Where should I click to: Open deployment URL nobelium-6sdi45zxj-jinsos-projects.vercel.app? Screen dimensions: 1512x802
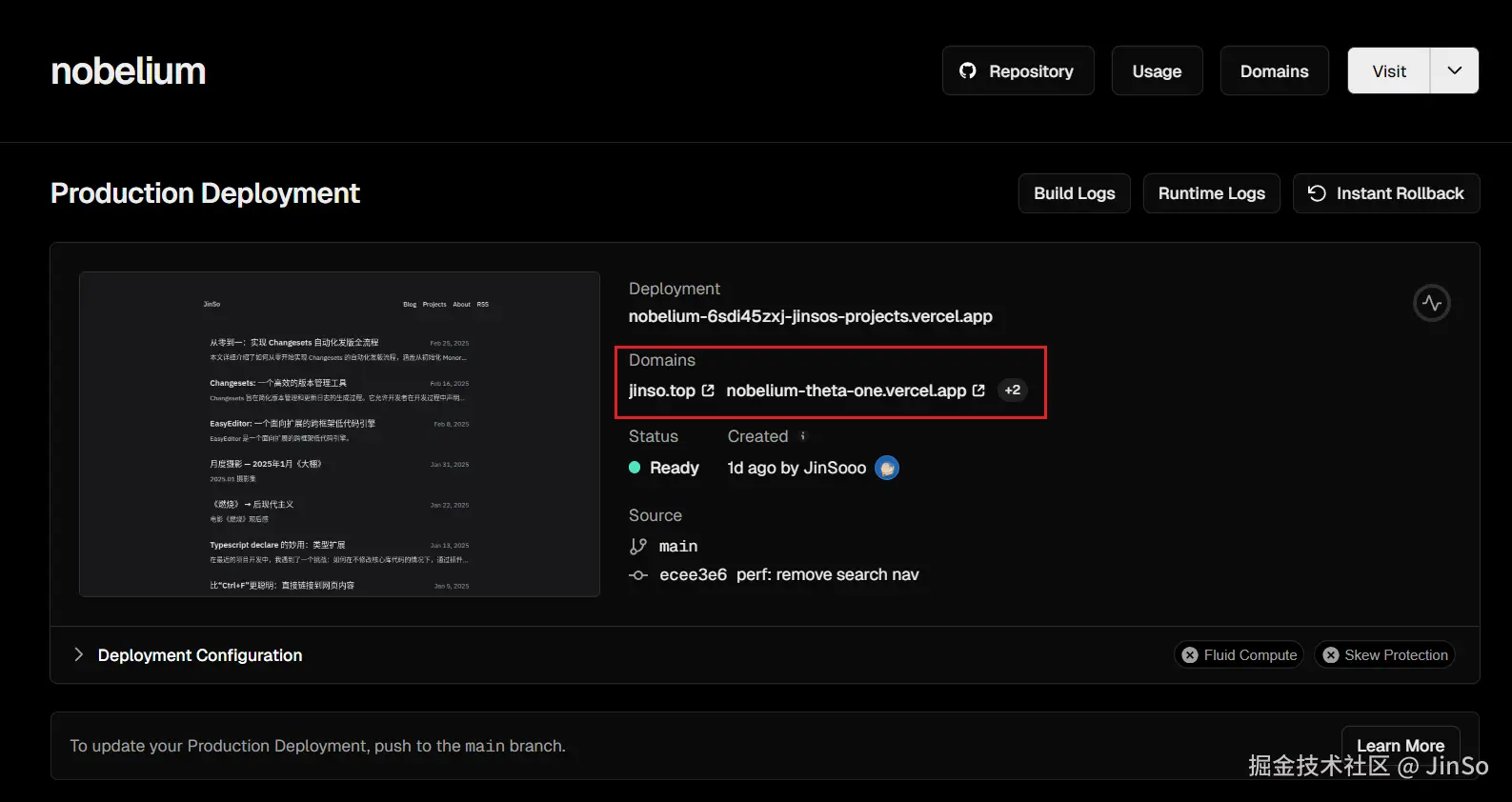coord(810,316)
